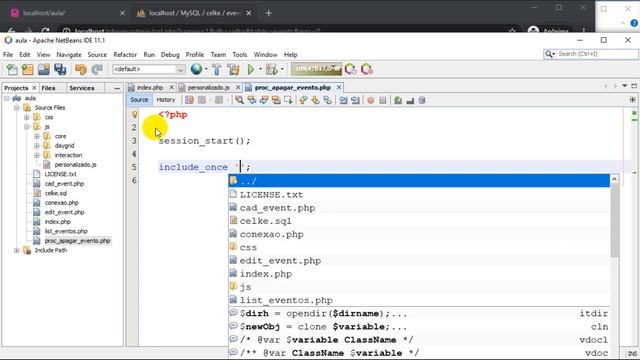This screenshot has height=360, width=640.
Task: Open the Window menu
Action: [x=265, y=54]
